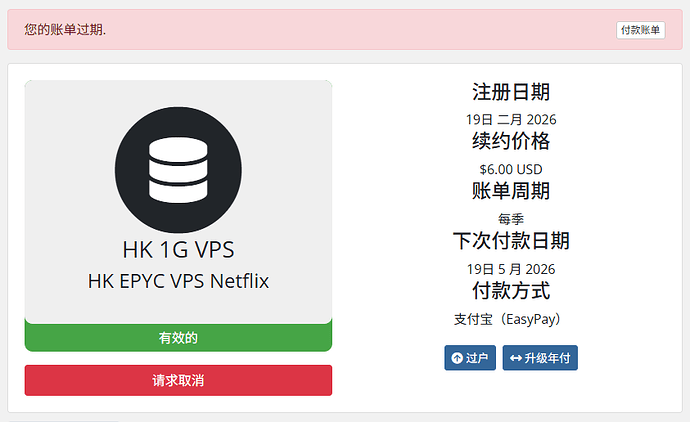Click the green 有效的 status bar
This screenshot has height=422, width=690.
click(x=178, y=338)
